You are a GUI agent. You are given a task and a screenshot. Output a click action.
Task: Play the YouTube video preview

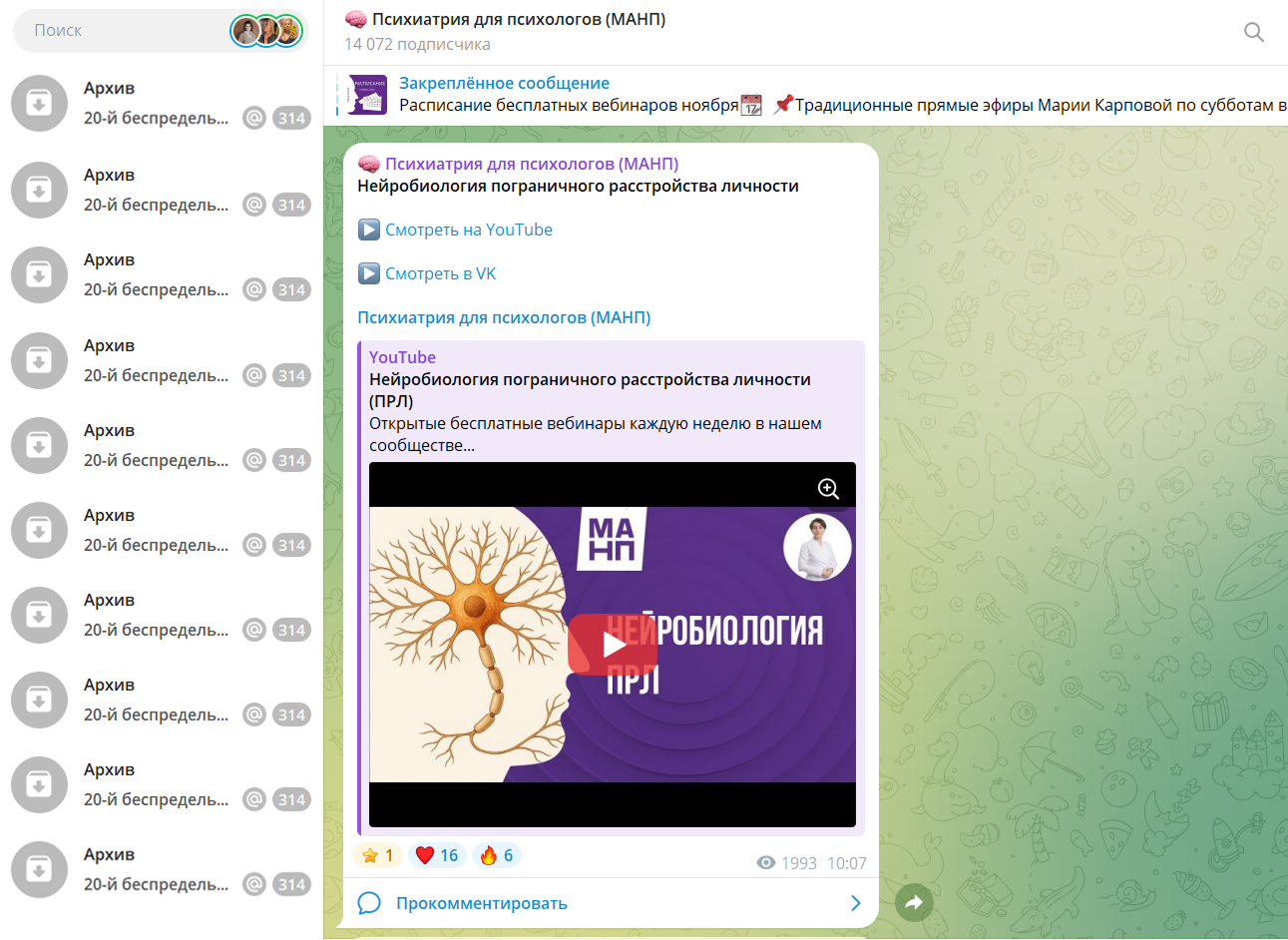612,645
